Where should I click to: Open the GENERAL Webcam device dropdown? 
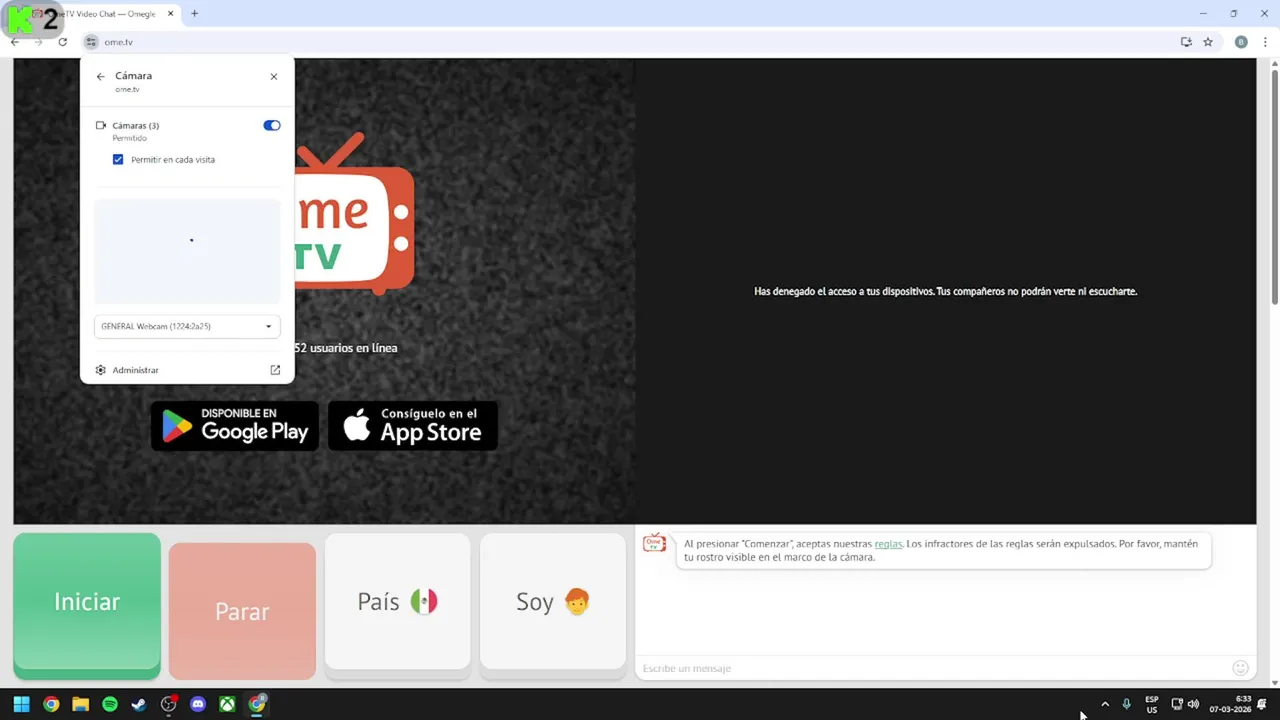click(x=187, y=326)
